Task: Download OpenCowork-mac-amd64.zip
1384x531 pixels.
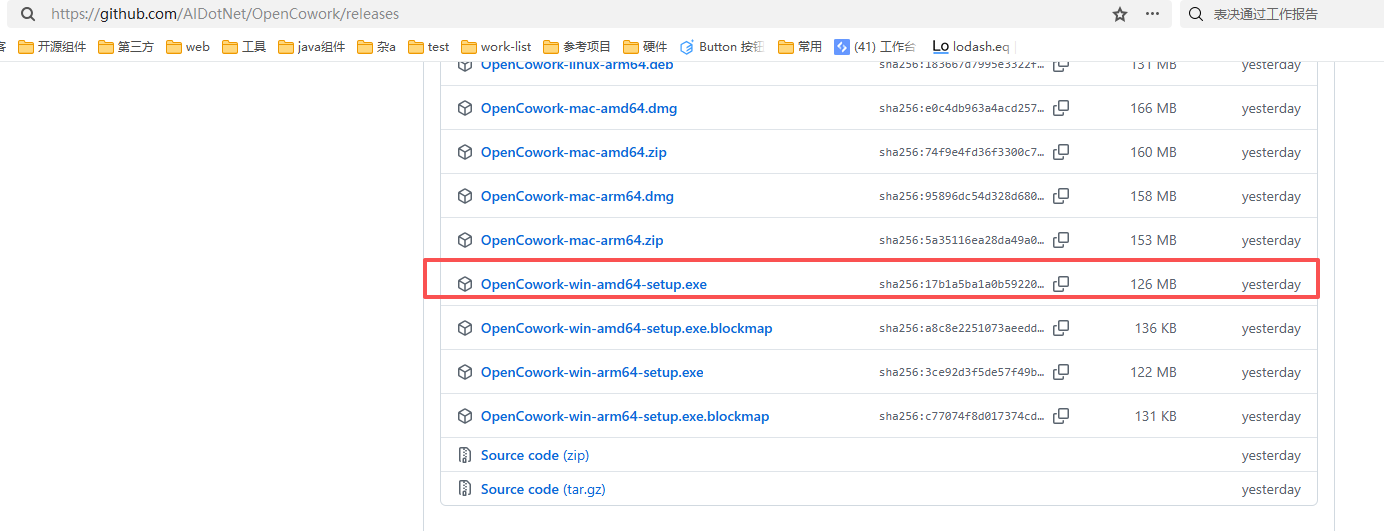Action: (574, 152)
